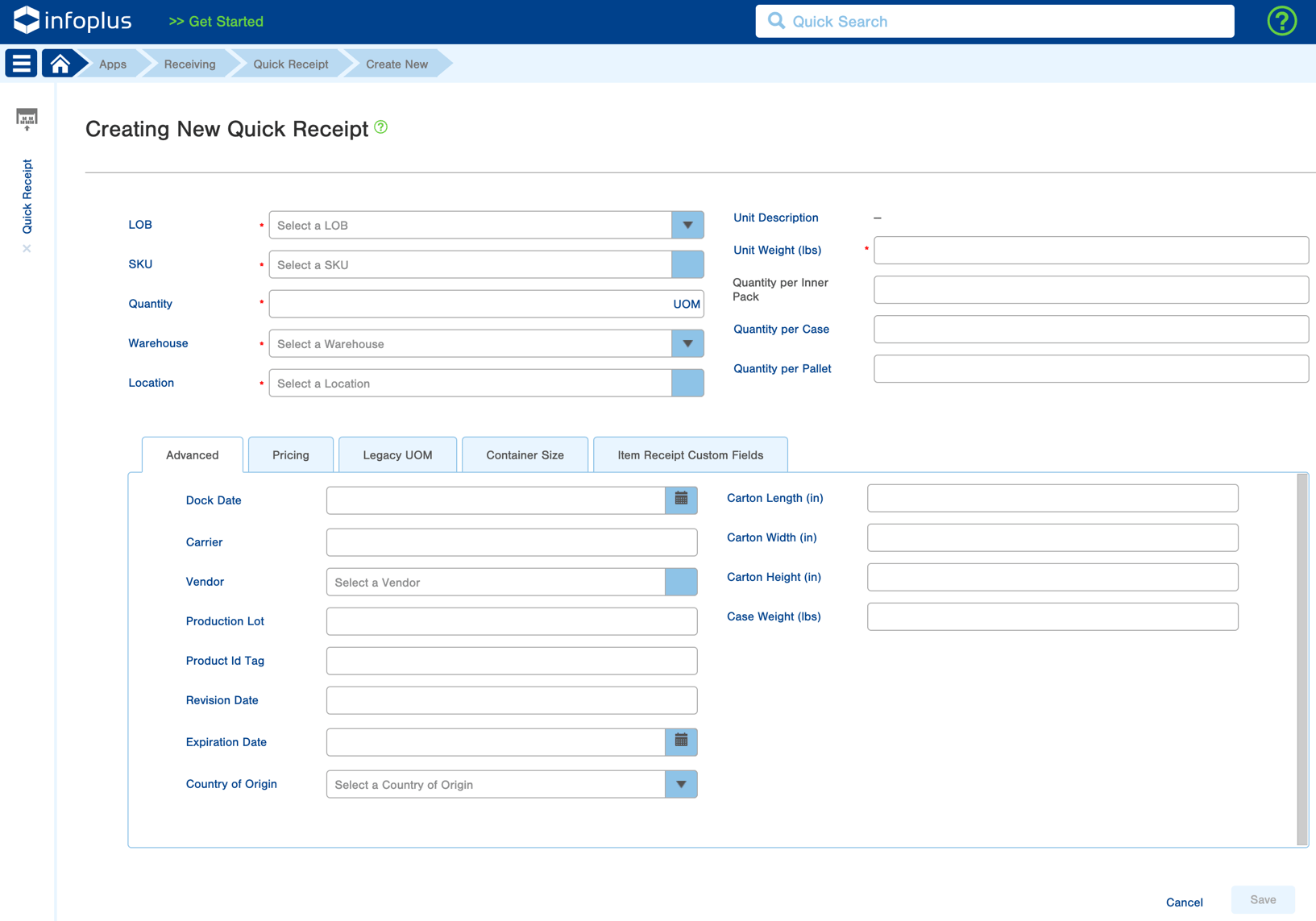Click the Cancel button
Image resolution: width=1316 pixels, height=921 pixels.
1185,902
